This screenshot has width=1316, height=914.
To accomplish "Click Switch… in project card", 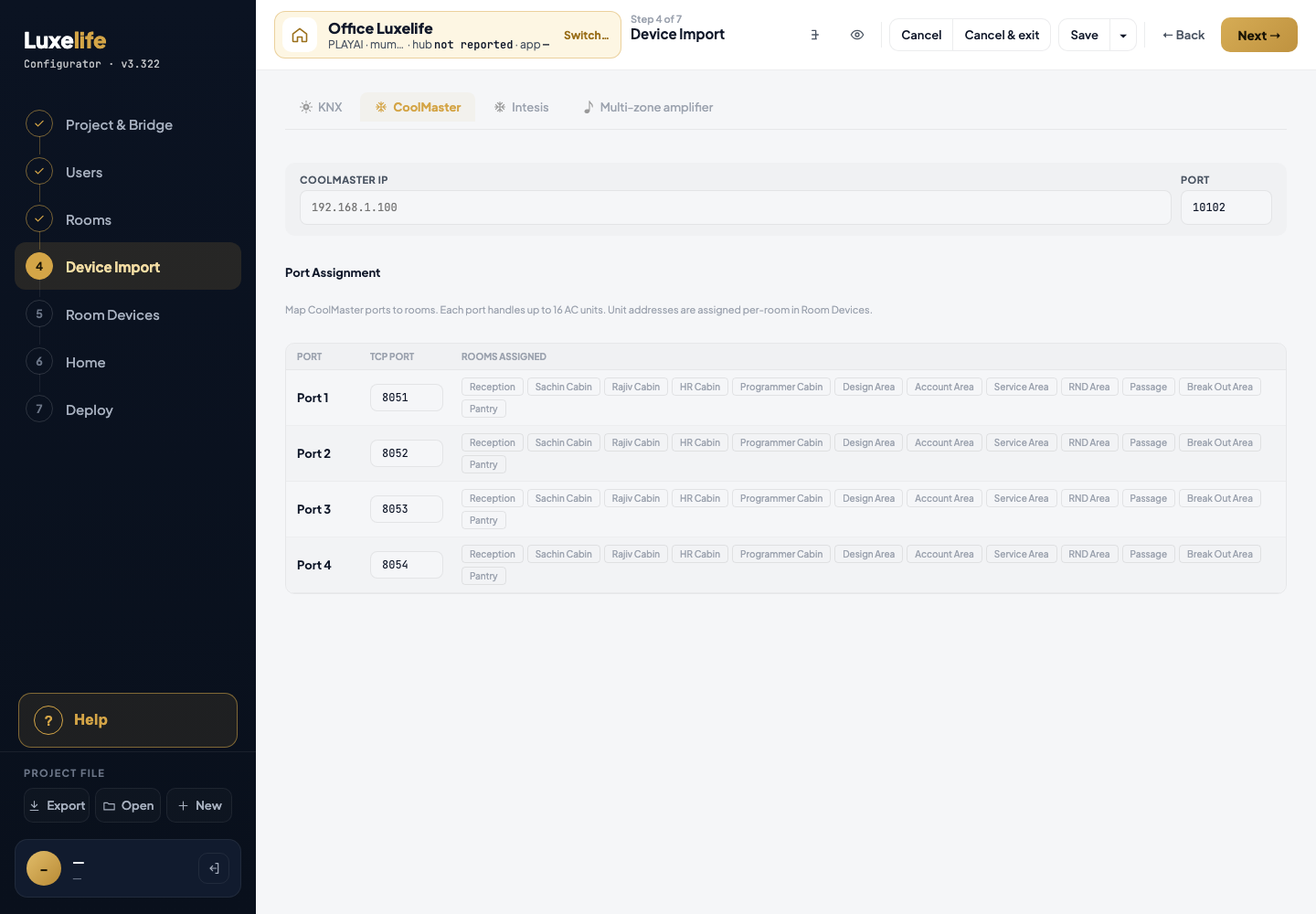I will (x=586, y=36).
